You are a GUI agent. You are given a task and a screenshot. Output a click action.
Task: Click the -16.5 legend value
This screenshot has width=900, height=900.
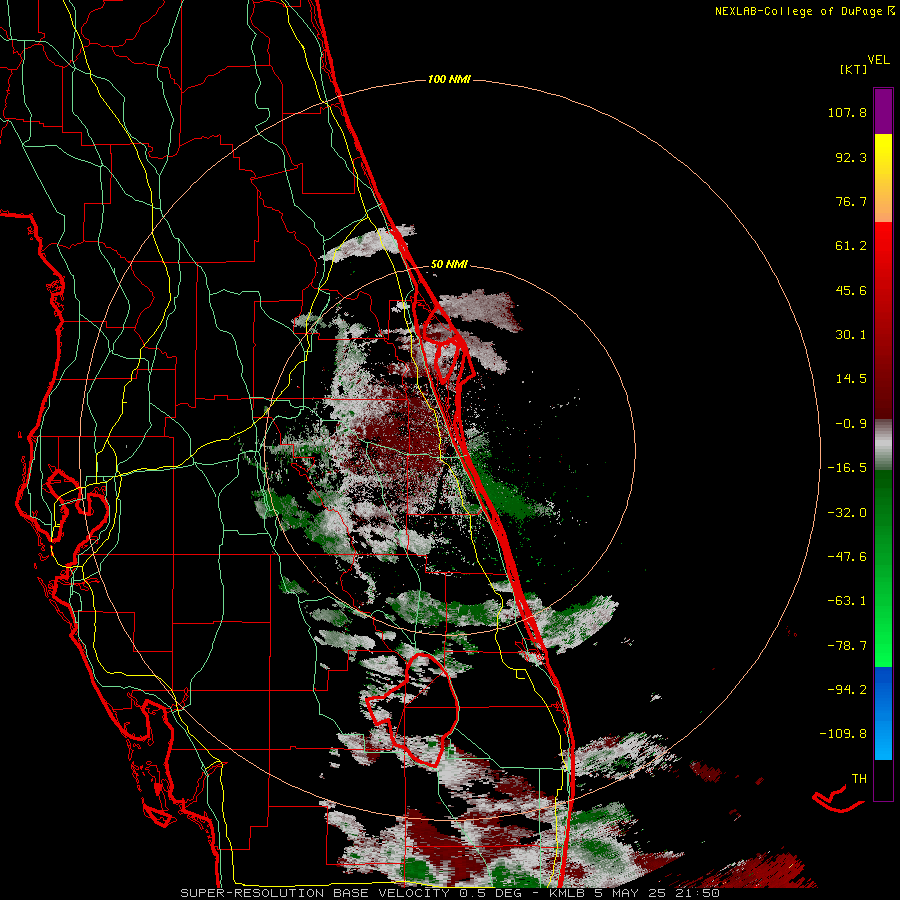click(x=847, y=468)
